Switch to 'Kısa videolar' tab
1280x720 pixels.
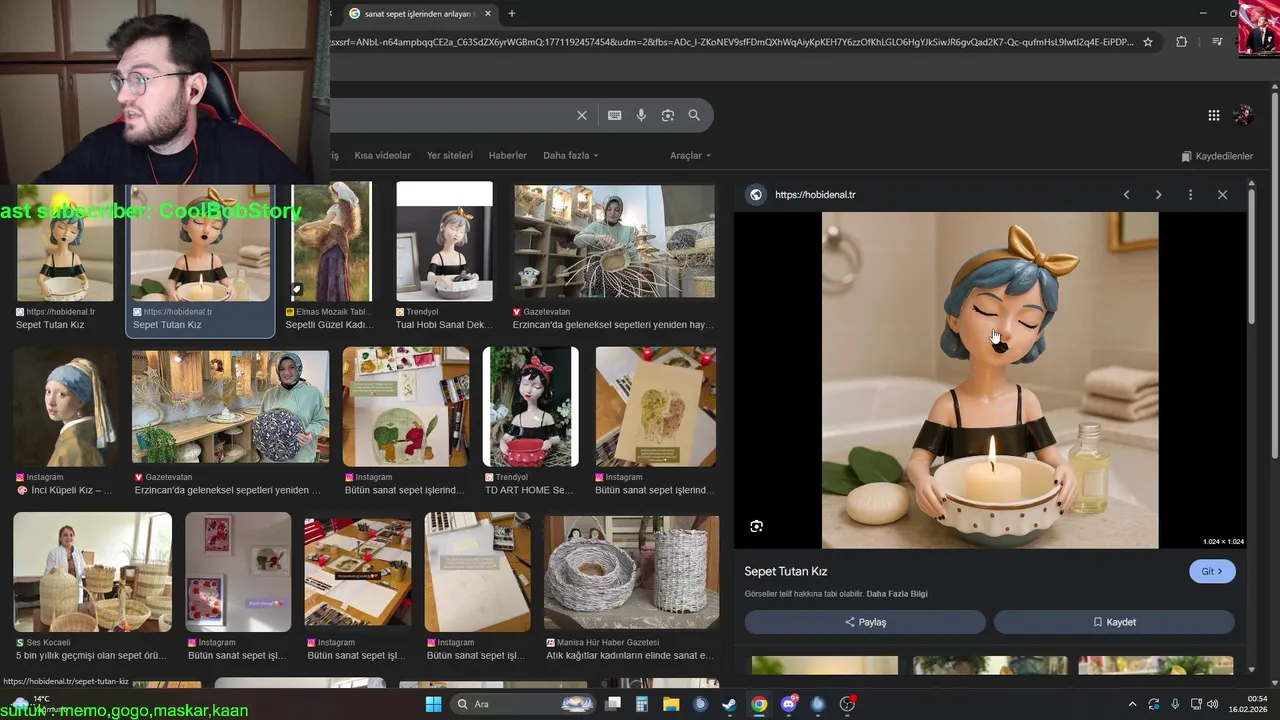point(382,156)
